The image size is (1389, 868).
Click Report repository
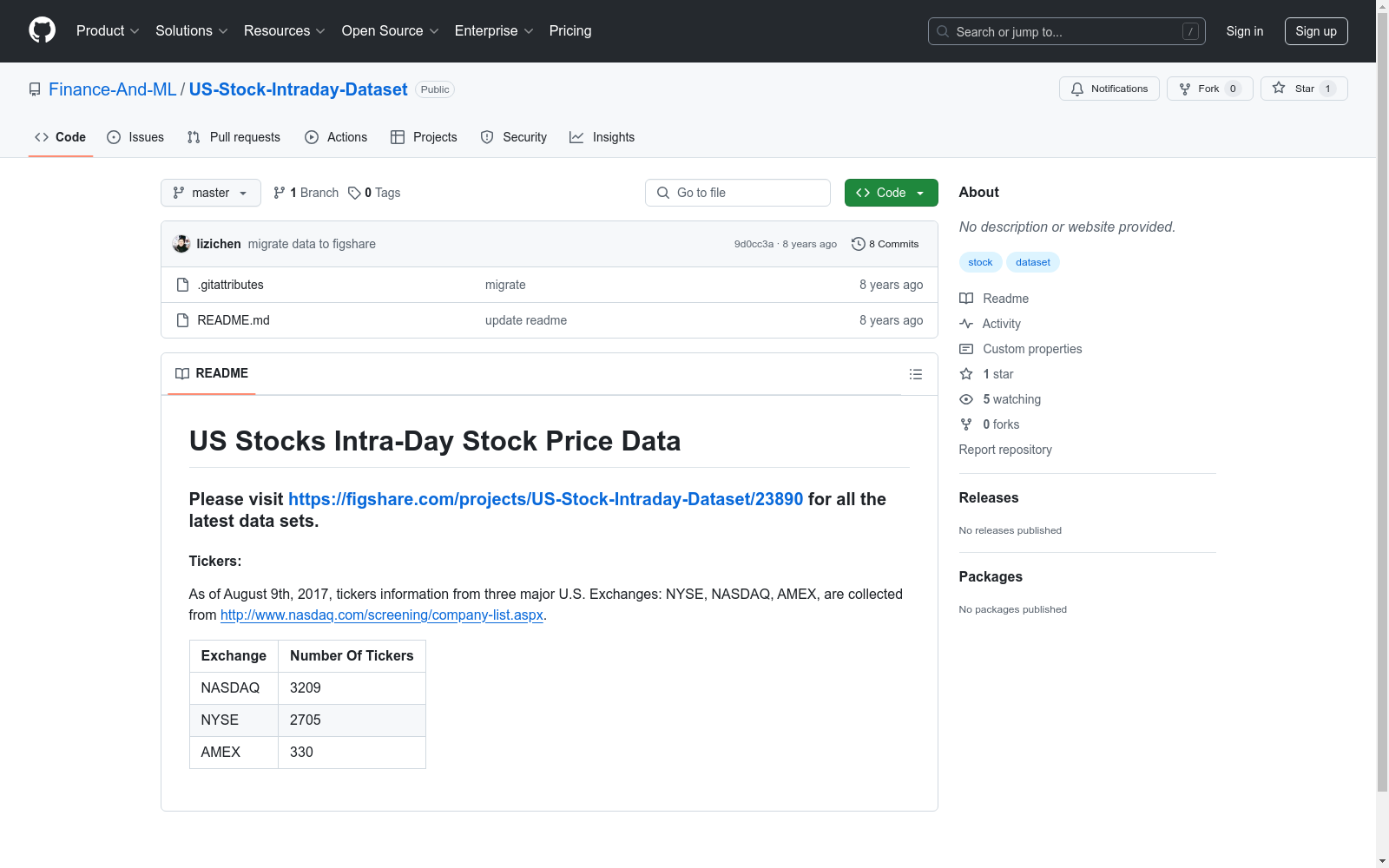[x=1005, y=450]
